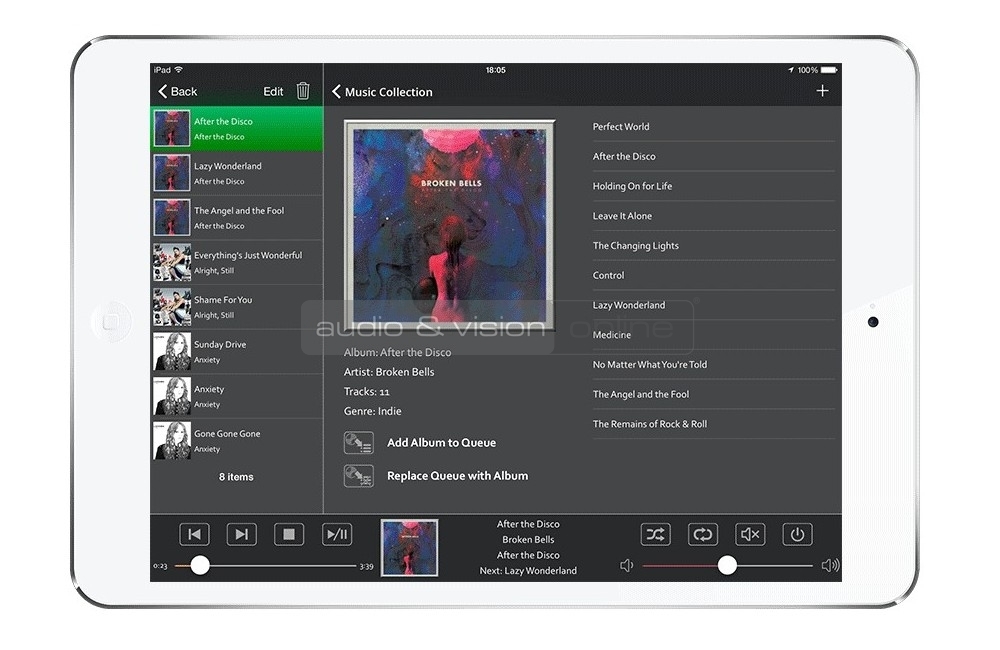Tap the Artist: Broken Bells info line
Image resolution: width=1000 pixels, height=650 pixels.
pyautogui.click(x=389, y=372)
